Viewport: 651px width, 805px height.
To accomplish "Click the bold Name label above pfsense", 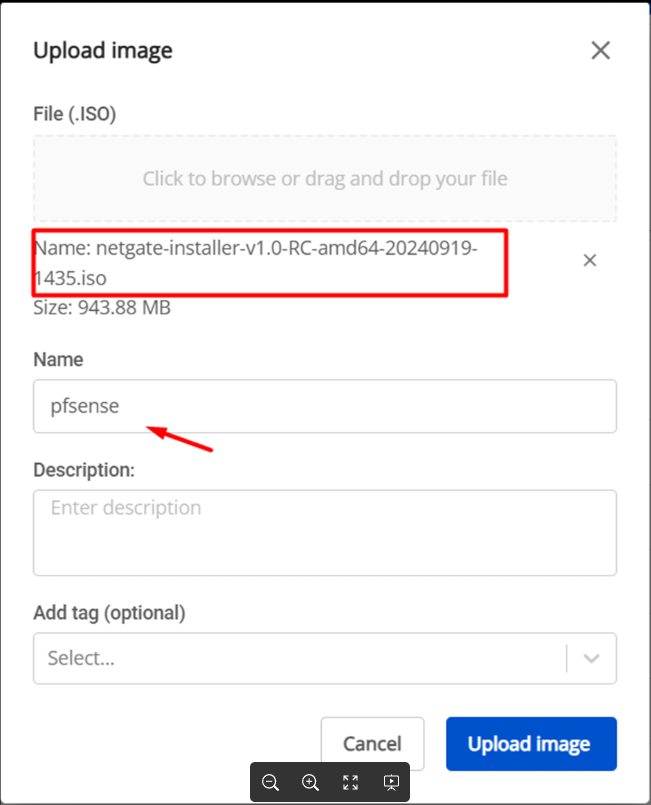I will [x=58, y=359].
